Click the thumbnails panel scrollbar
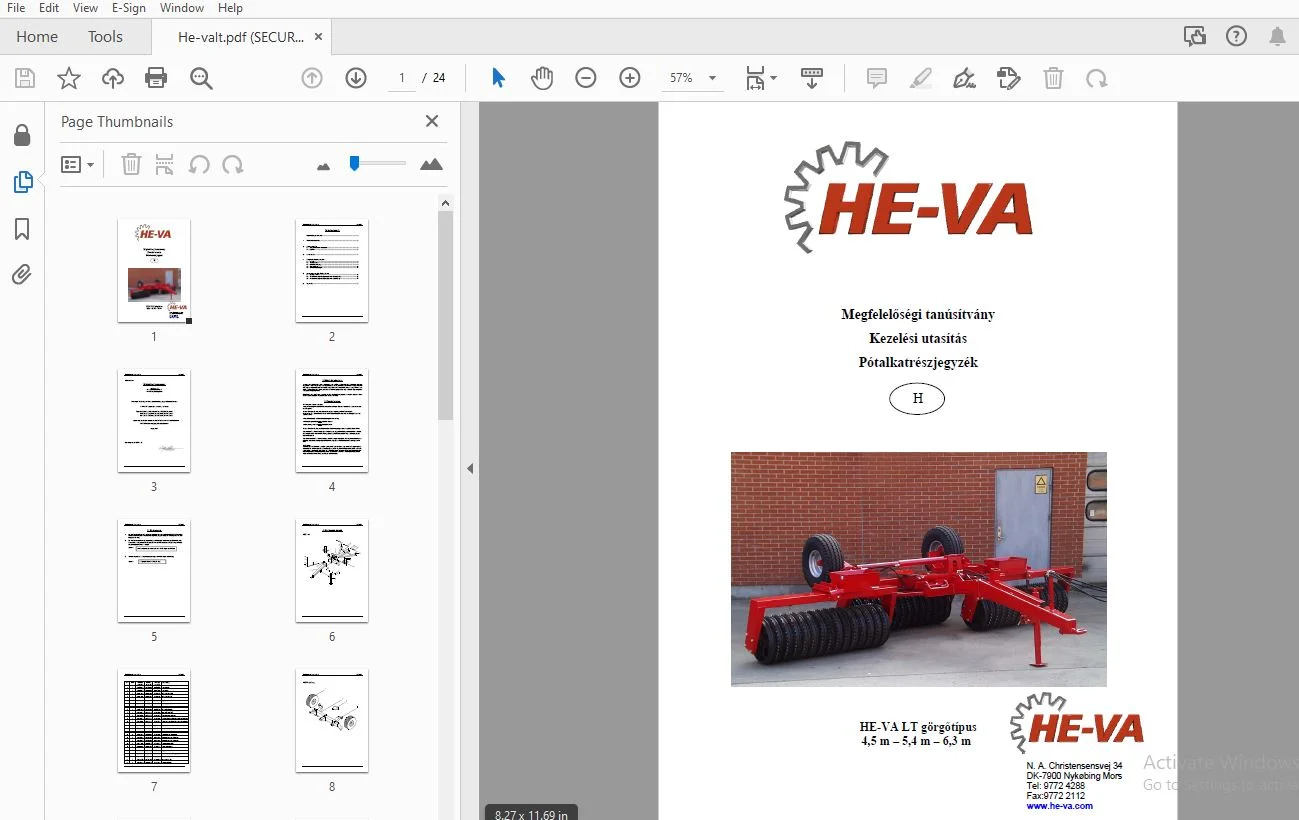The width and height of the screenshot is (1299, 820). point(445,315)
